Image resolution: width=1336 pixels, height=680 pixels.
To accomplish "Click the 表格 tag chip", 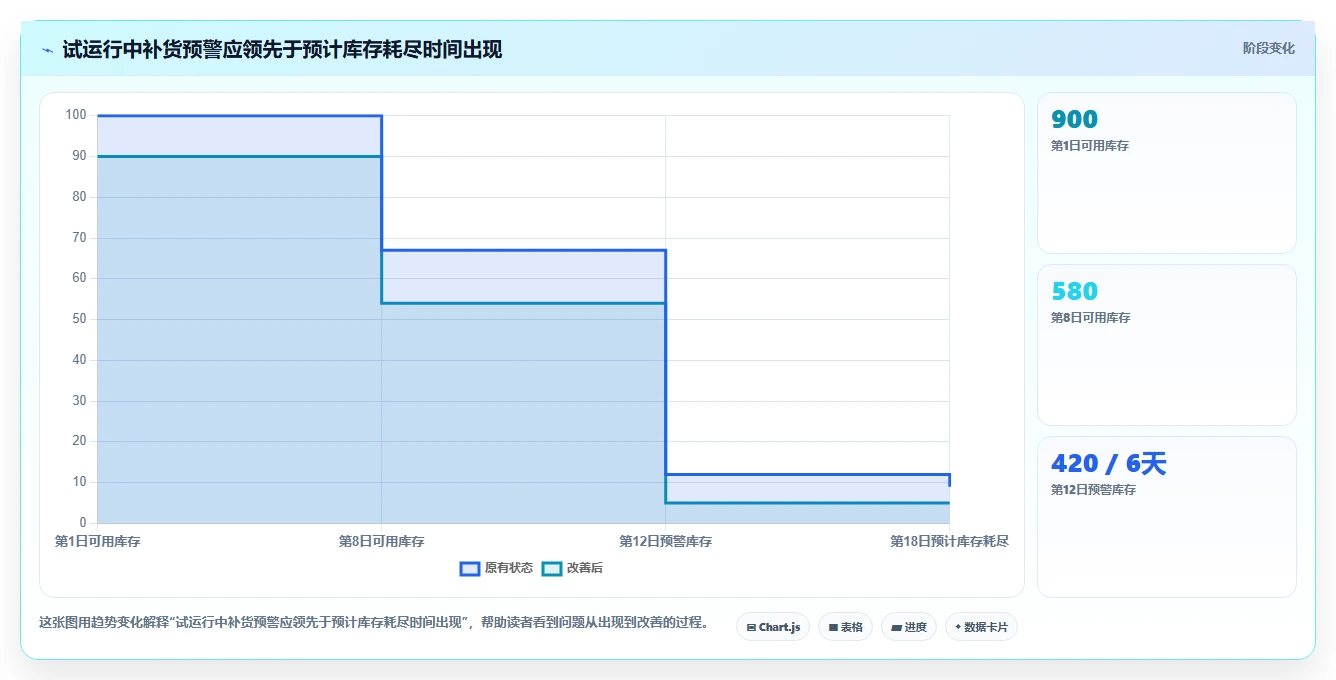I will point(845,627).
